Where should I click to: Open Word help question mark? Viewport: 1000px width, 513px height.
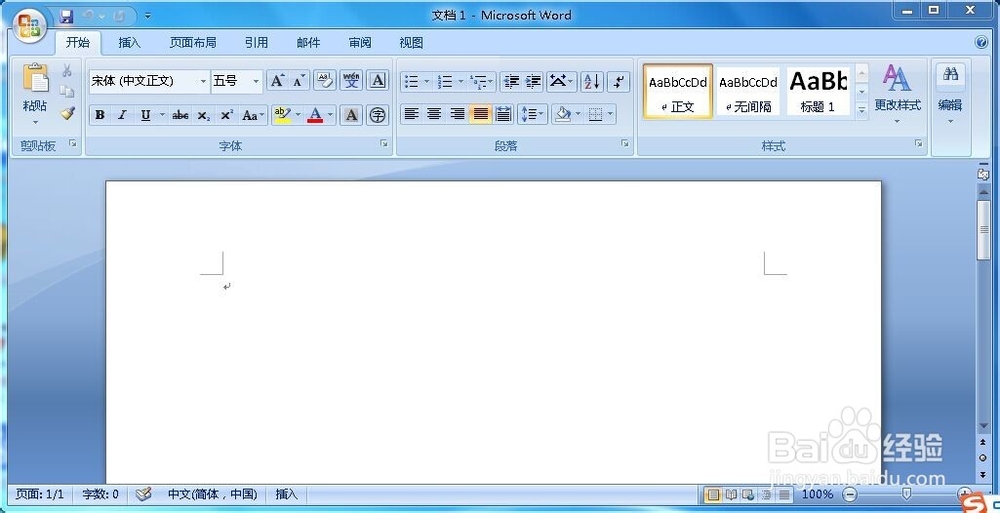[x=982, y=43]
